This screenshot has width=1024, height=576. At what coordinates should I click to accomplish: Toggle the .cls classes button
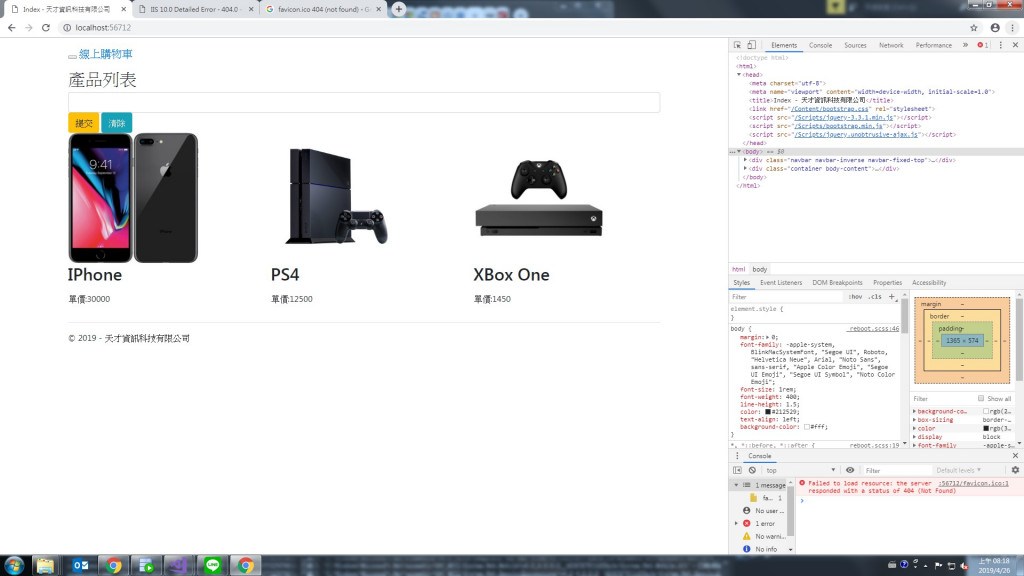point(875,296)
